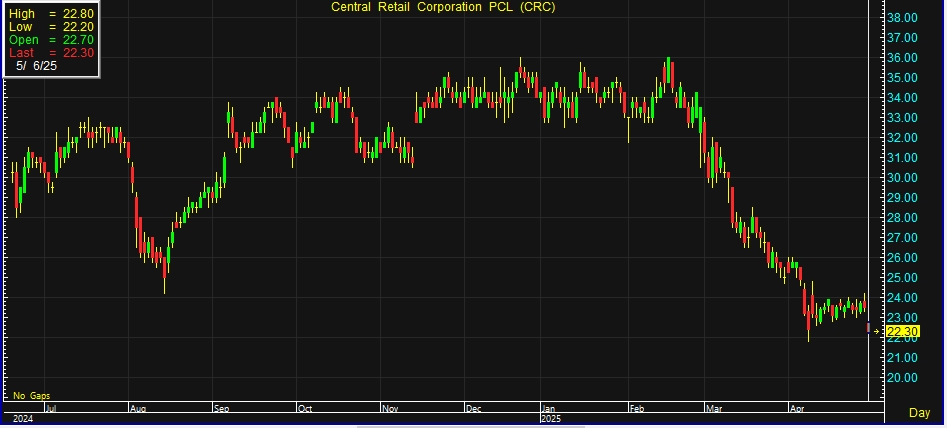Click the Last = 22.30 value
The height and width of the screenshot is (428, 947).
(78, 53)
